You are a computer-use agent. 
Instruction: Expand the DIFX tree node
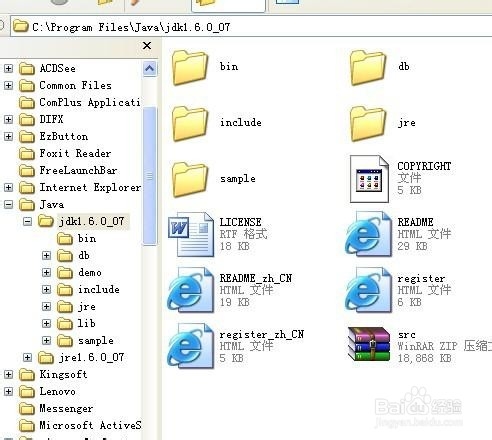tap(9, 119)
